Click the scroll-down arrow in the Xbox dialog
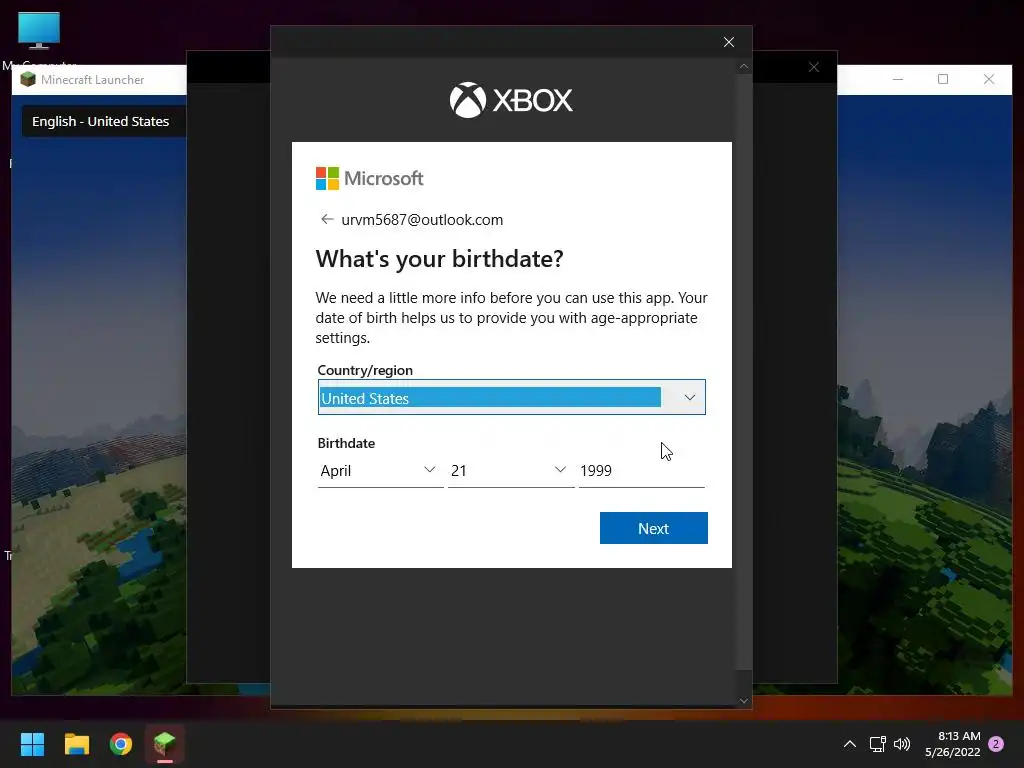This screenshot has height=768, width=1024. [x=744, y=701]
